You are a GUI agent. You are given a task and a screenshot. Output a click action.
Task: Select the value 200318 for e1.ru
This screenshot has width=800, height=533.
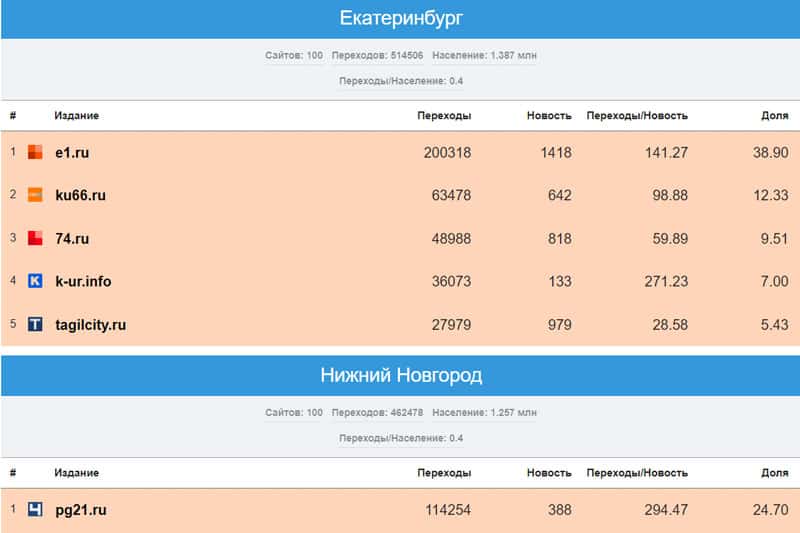point(447,153)
